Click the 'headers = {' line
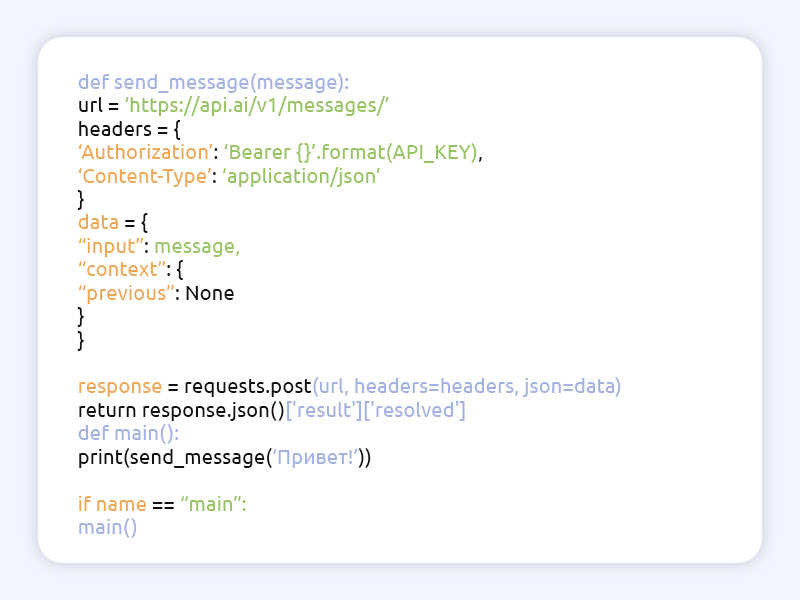This screenshot has width=800, height=600. click(129, 129)
